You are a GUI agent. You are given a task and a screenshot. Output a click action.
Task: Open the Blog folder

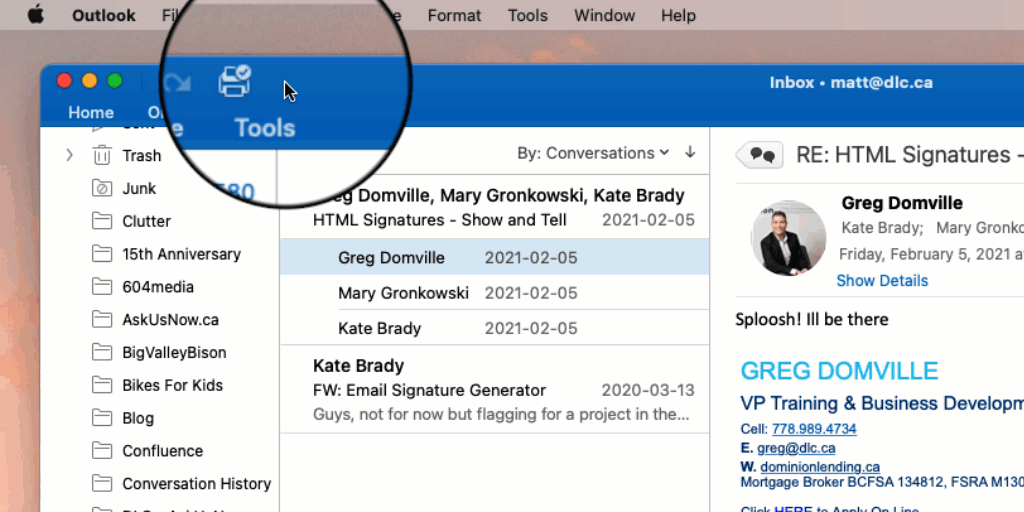138,419
